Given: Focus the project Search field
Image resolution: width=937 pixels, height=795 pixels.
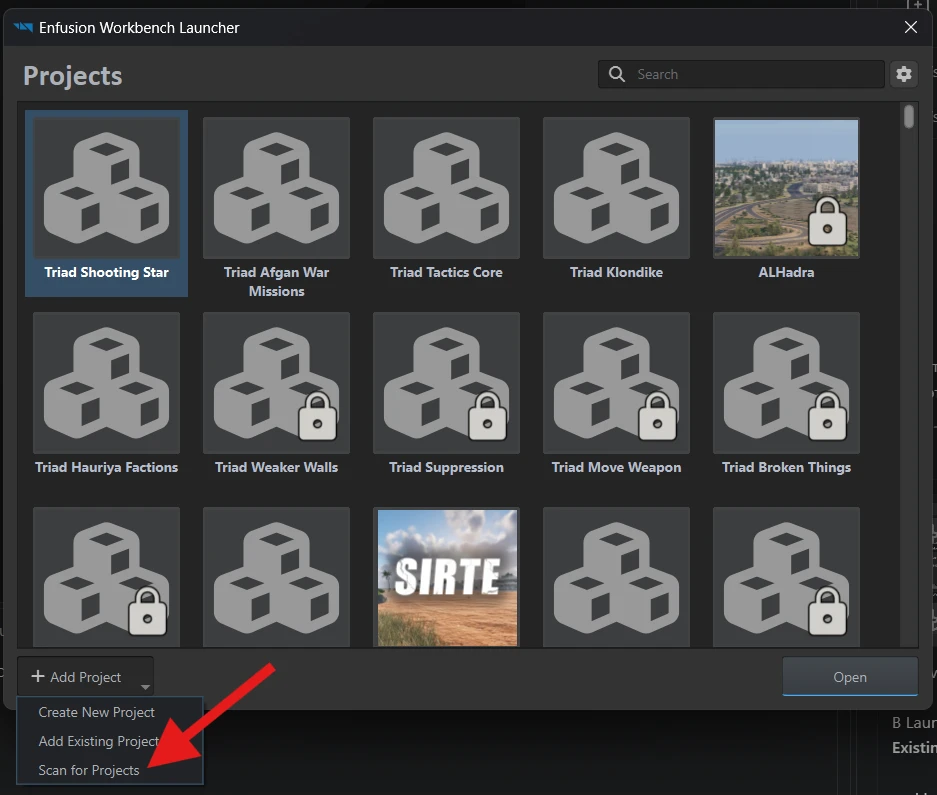Looking at the screenshot, I should pyautogui.click(x=741, y=74).
